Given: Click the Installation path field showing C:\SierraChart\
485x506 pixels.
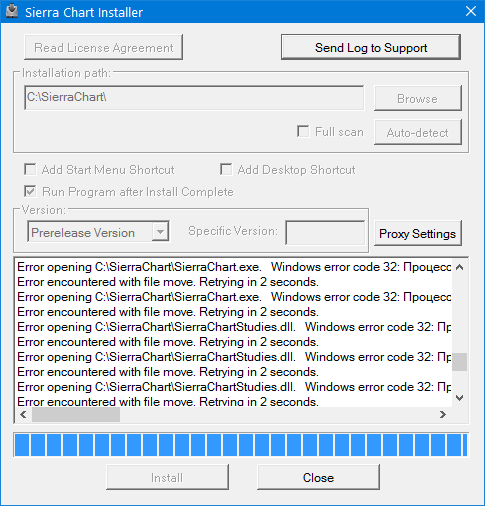Looking at the screenshot, I should (x=194, y=98).
